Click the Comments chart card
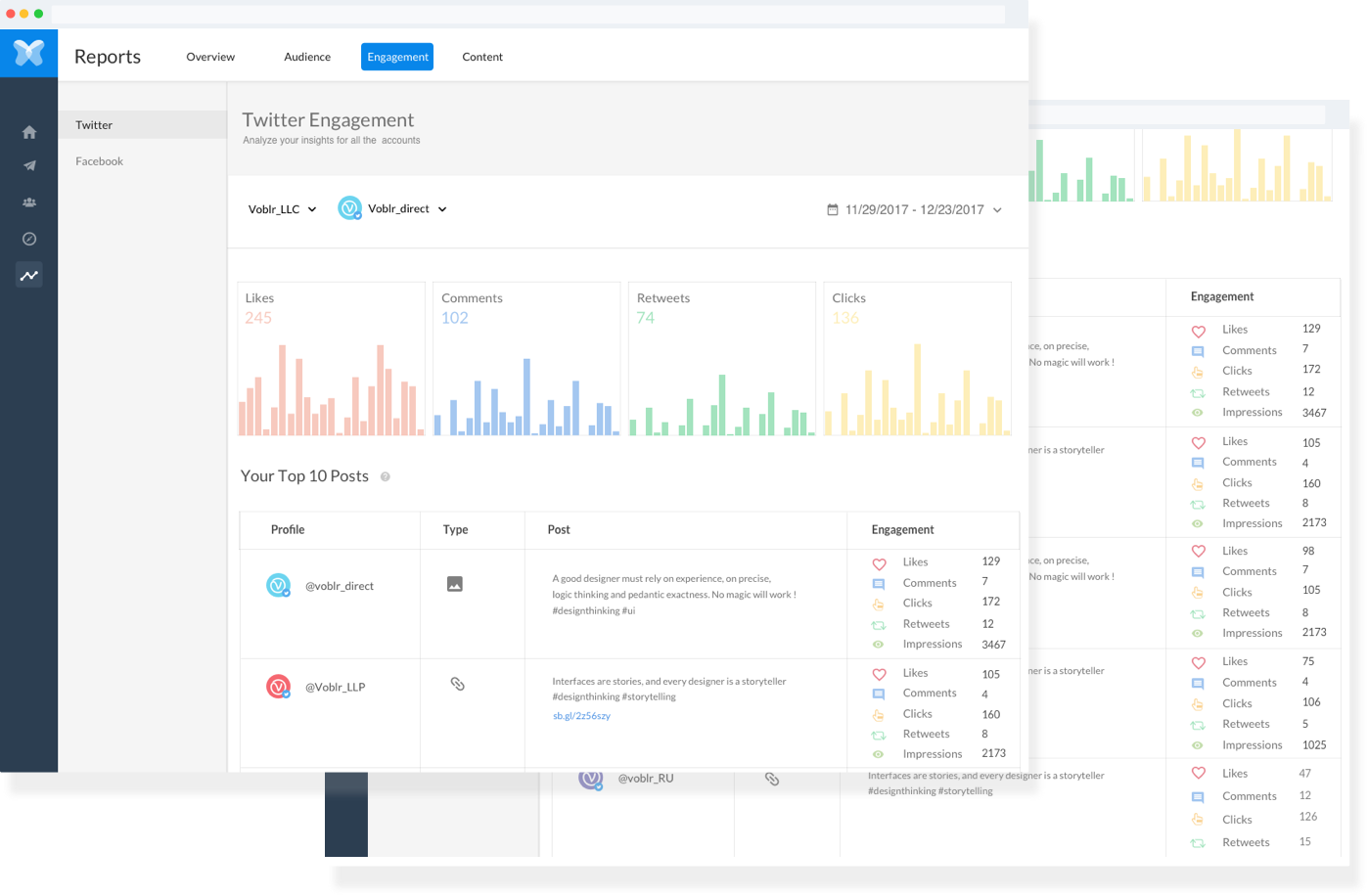This screenshot has width=1368, height=896. (x=526, y=359)
